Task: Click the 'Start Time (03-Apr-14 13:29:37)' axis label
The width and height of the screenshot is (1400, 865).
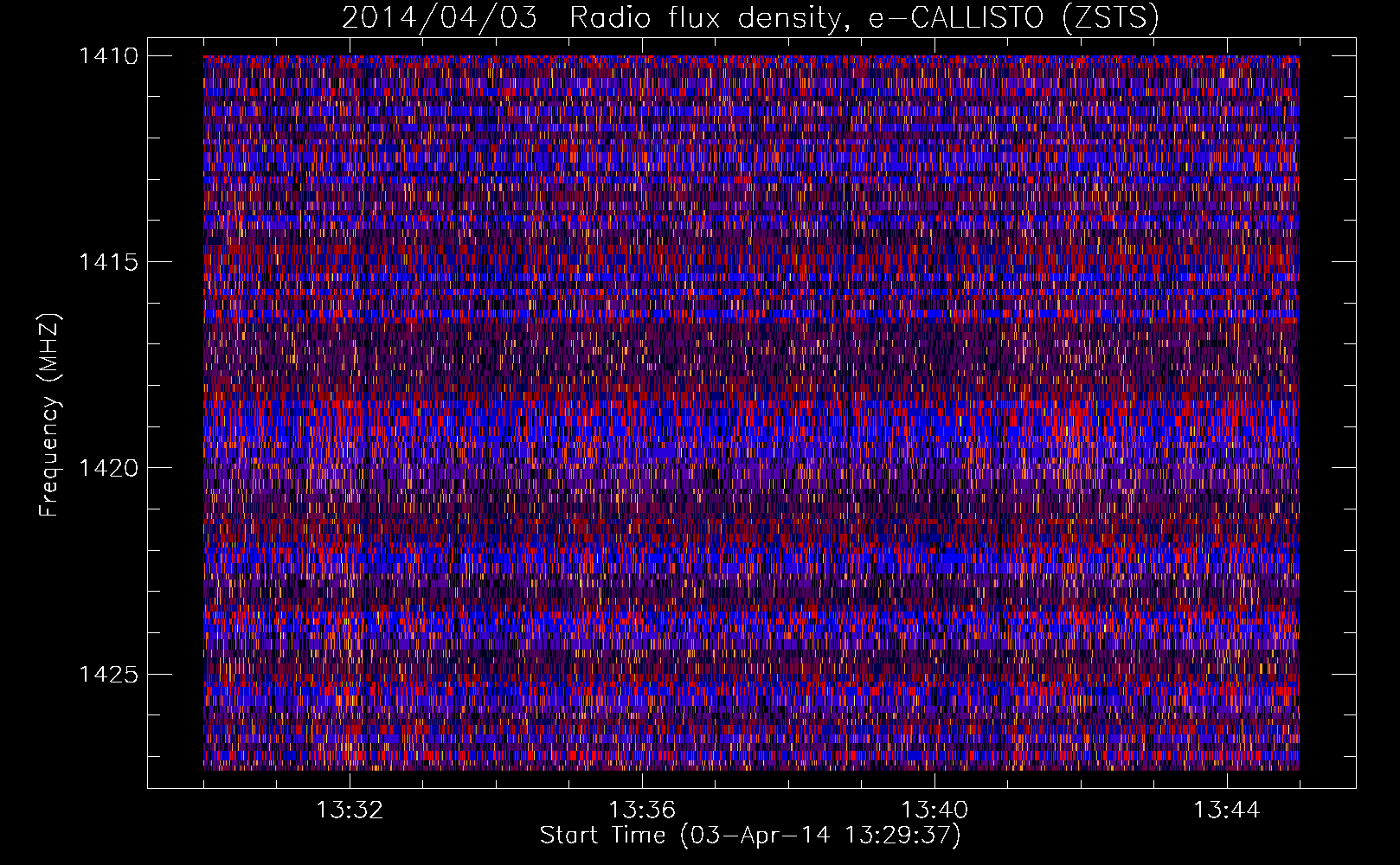Action: pos(750,836)
